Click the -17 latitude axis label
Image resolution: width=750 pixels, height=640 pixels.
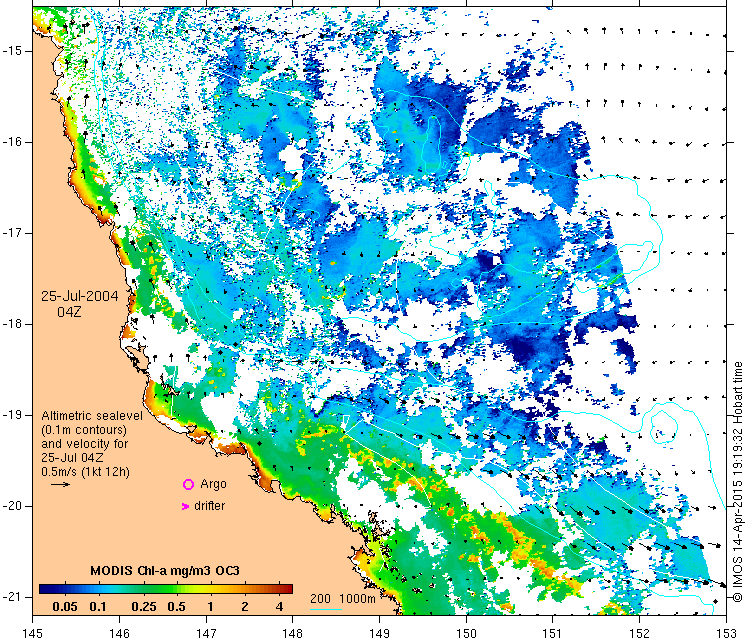11,233
